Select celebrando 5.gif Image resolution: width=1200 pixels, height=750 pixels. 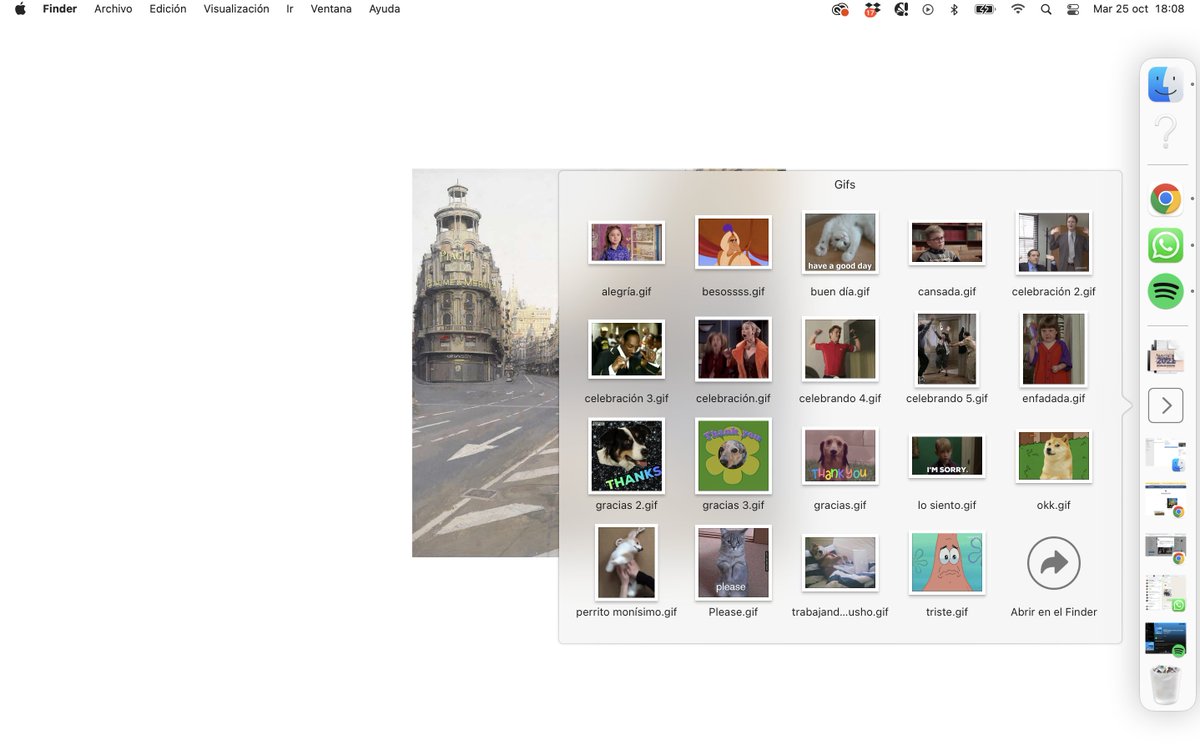(947, 349)
